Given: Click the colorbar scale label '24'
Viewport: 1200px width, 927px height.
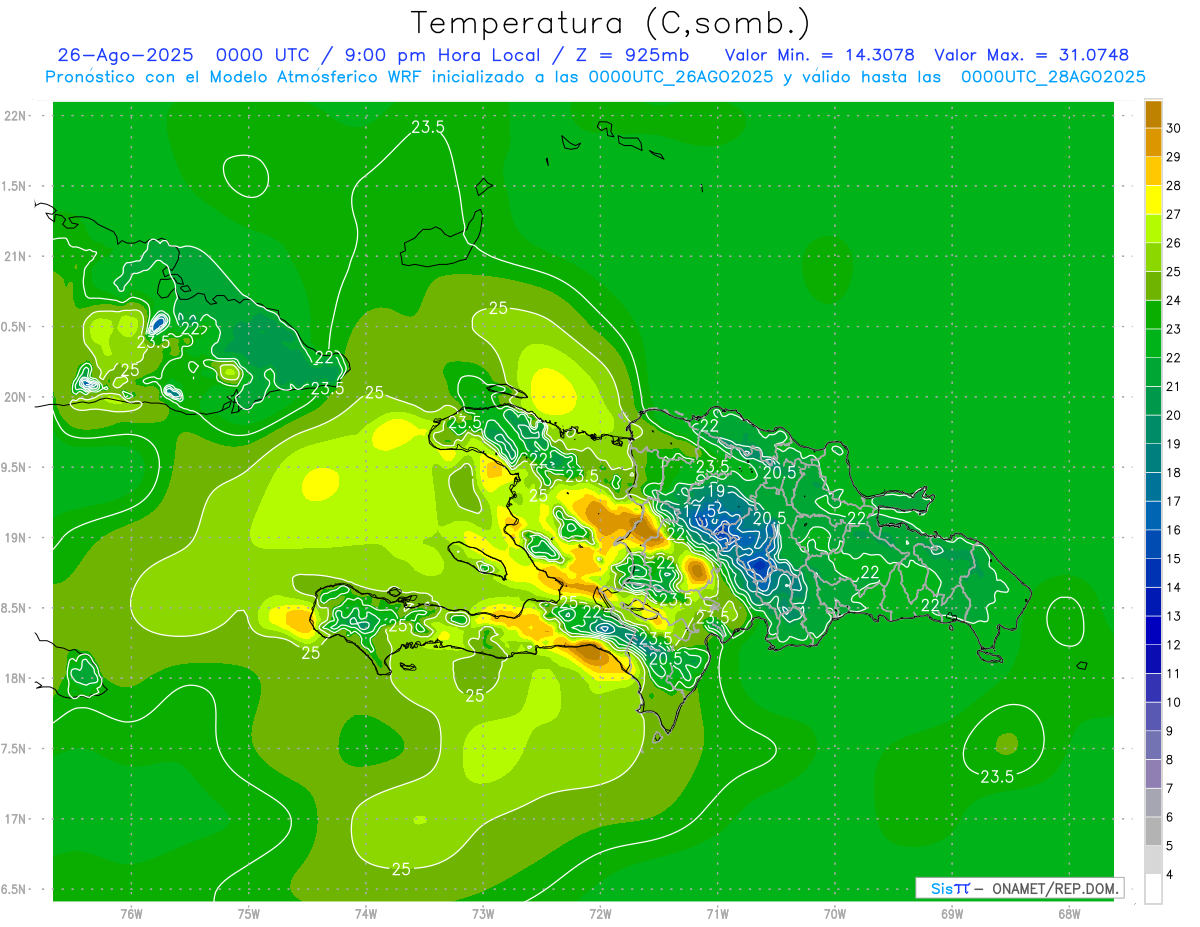Looking at the screenshot, I should [1174, 300].
